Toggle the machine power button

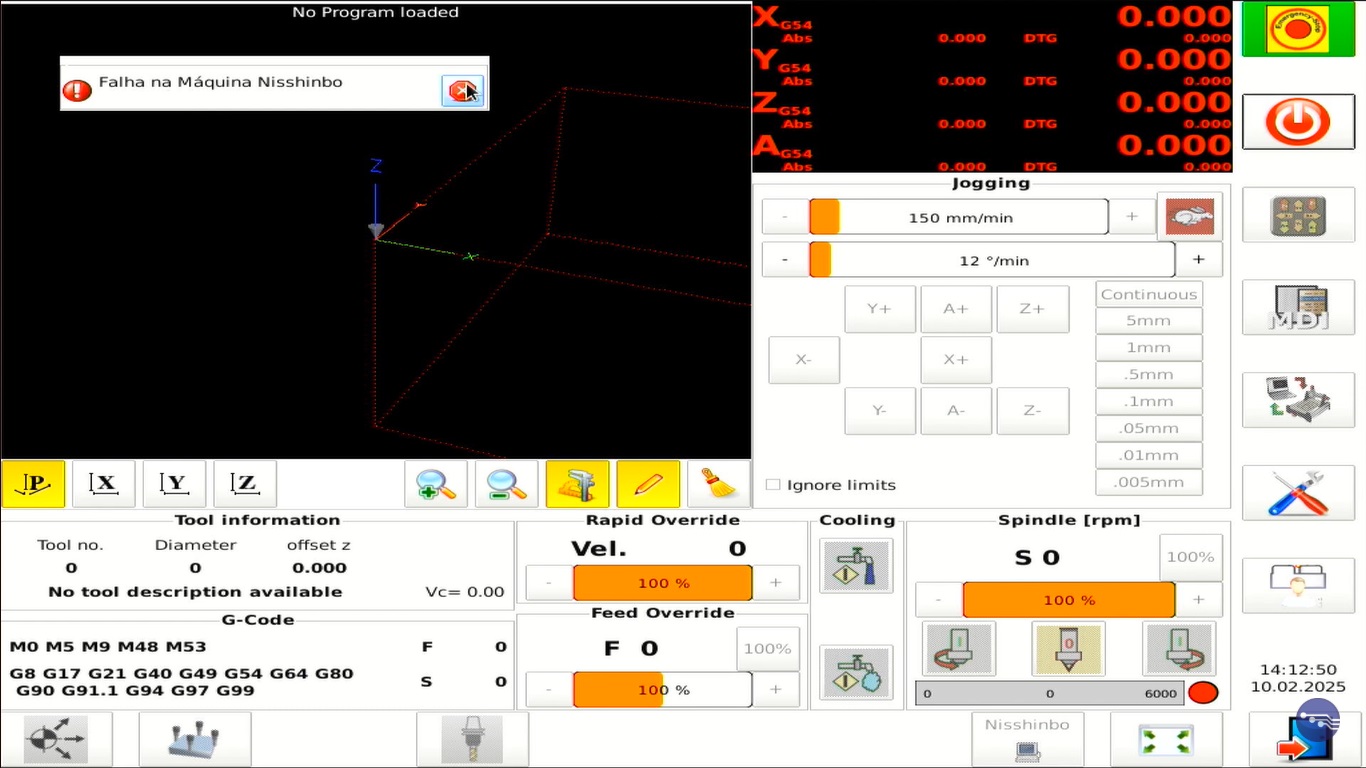1298,122
